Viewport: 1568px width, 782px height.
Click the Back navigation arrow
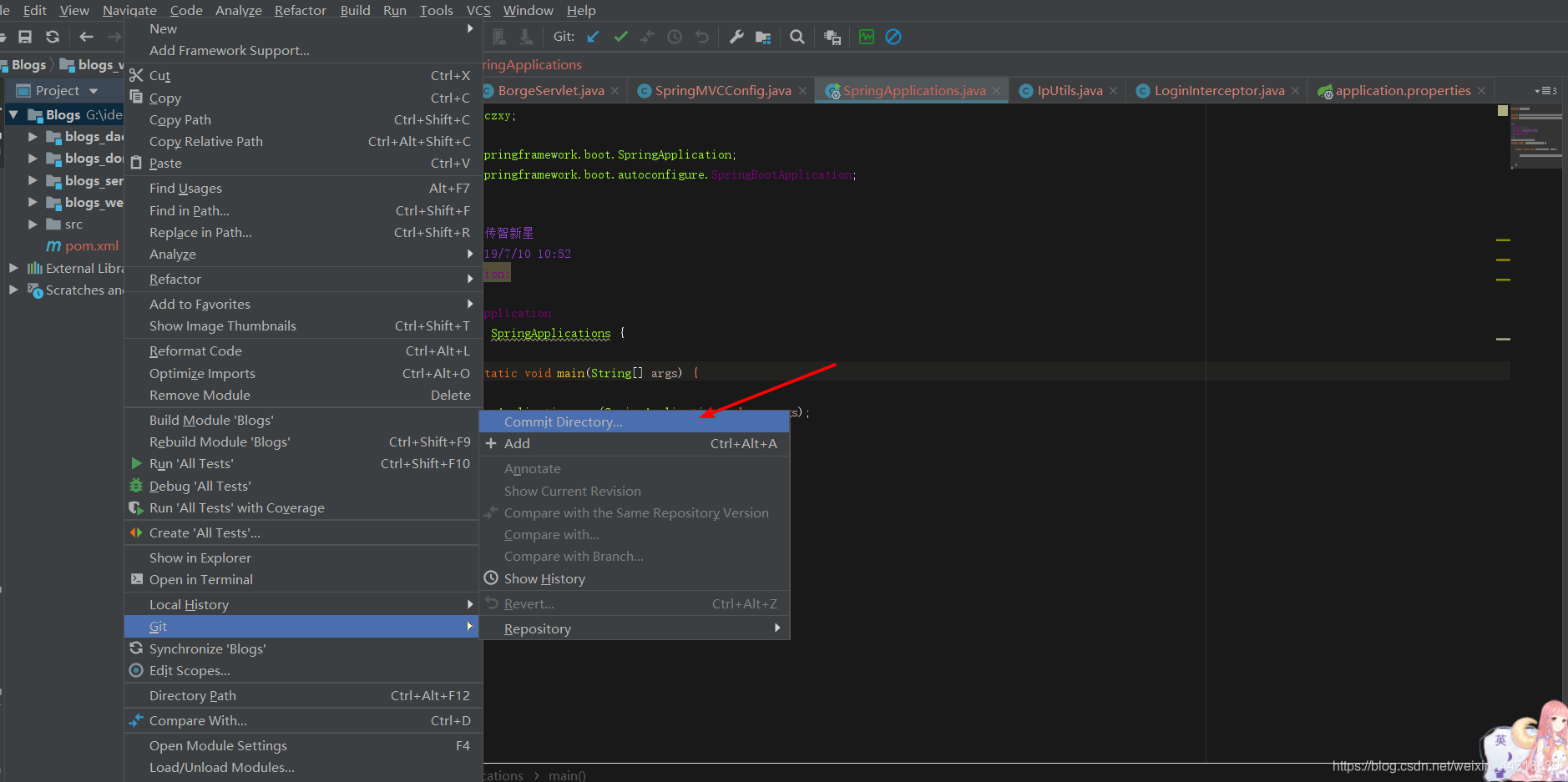click(x=86, y=37)
